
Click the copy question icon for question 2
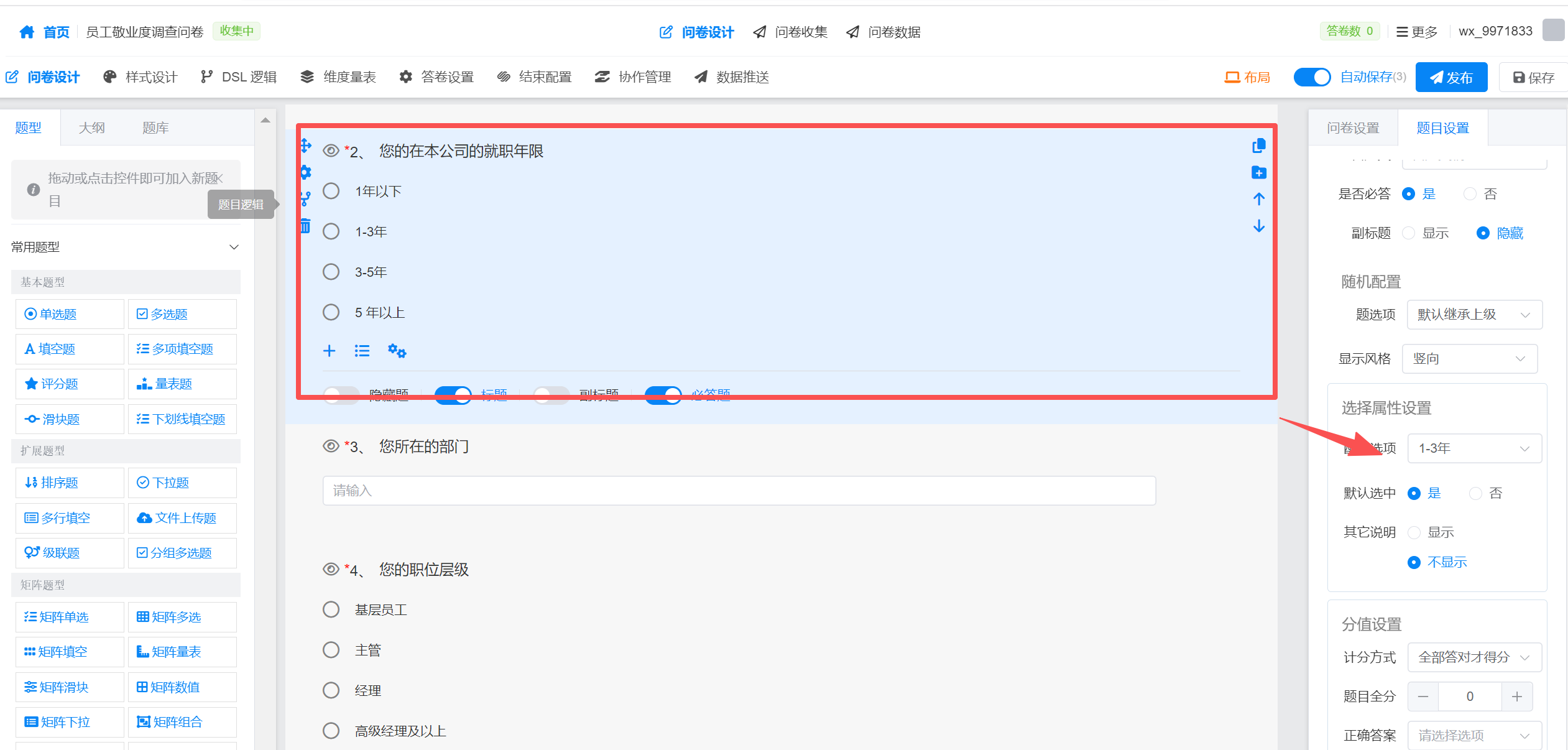1258,146
